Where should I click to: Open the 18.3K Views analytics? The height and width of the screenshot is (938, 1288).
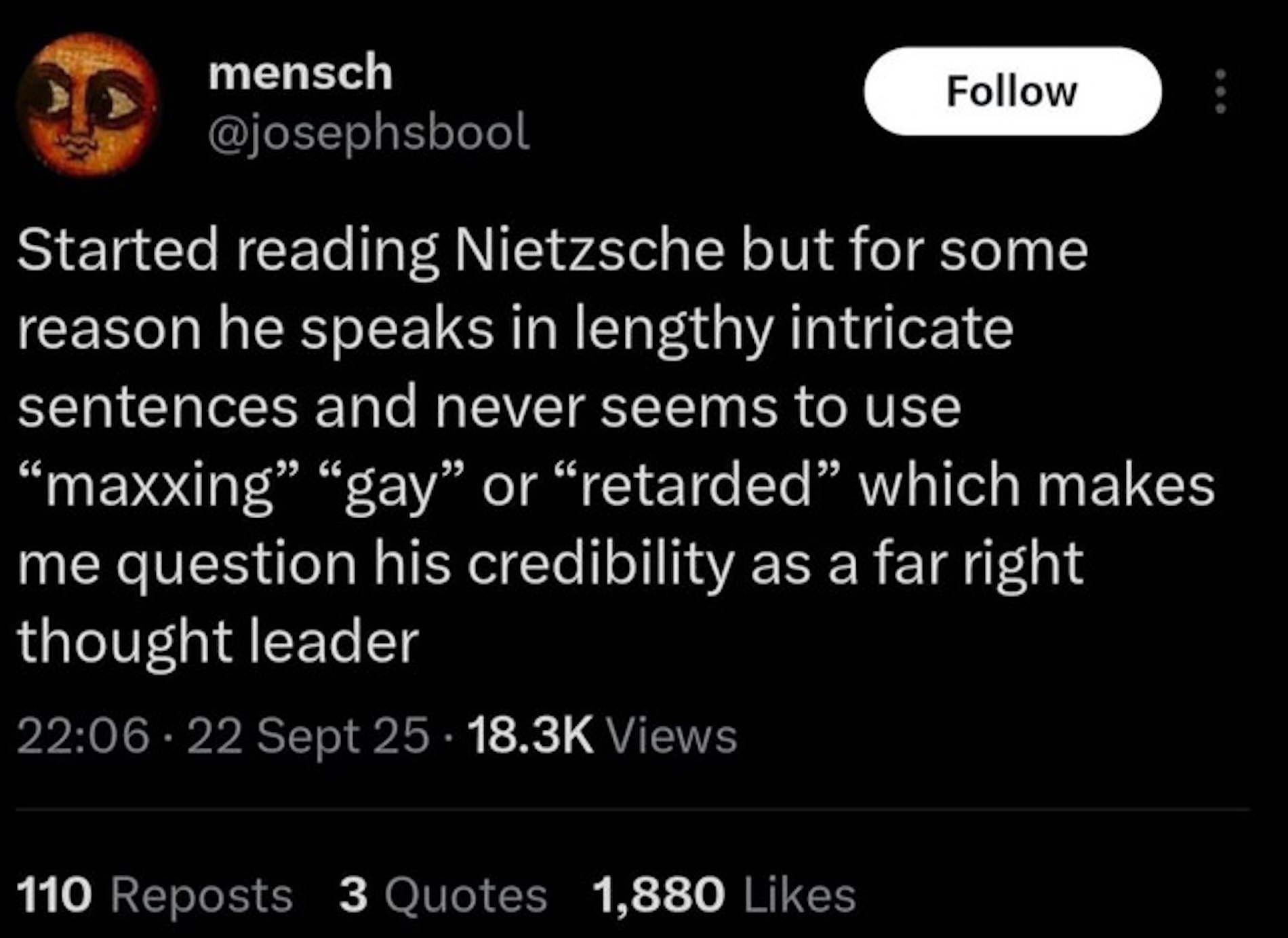[x=602, y=737]
